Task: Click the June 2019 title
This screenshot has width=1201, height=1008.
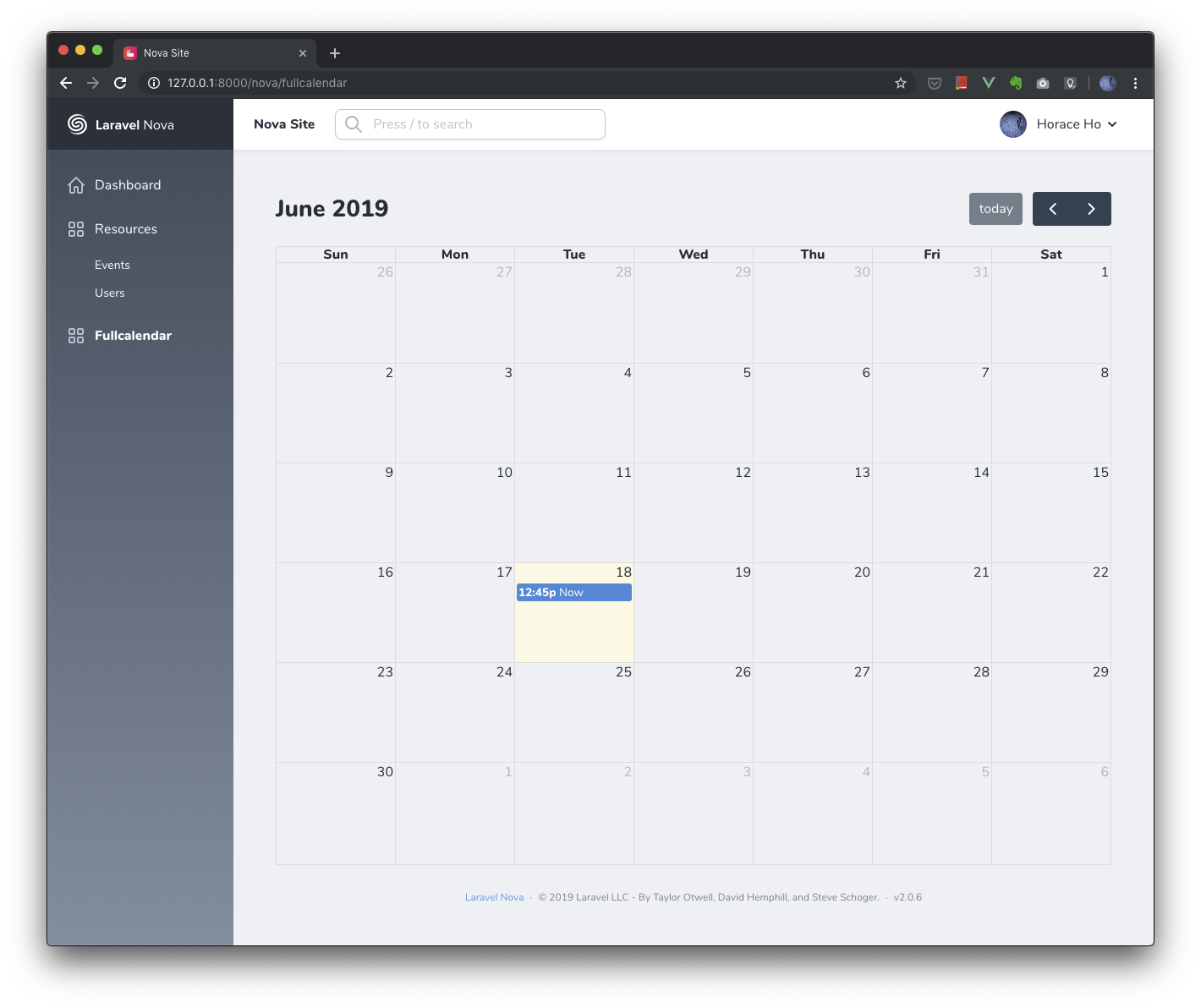Action: [332, 209]
